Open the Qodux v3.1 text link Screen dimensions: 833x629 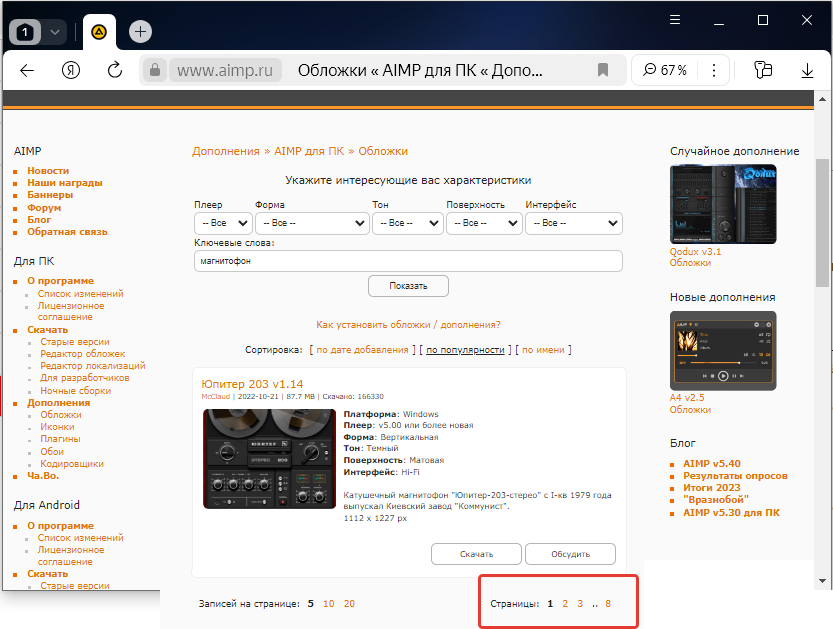pyautogui.click(x=695, y=252)
